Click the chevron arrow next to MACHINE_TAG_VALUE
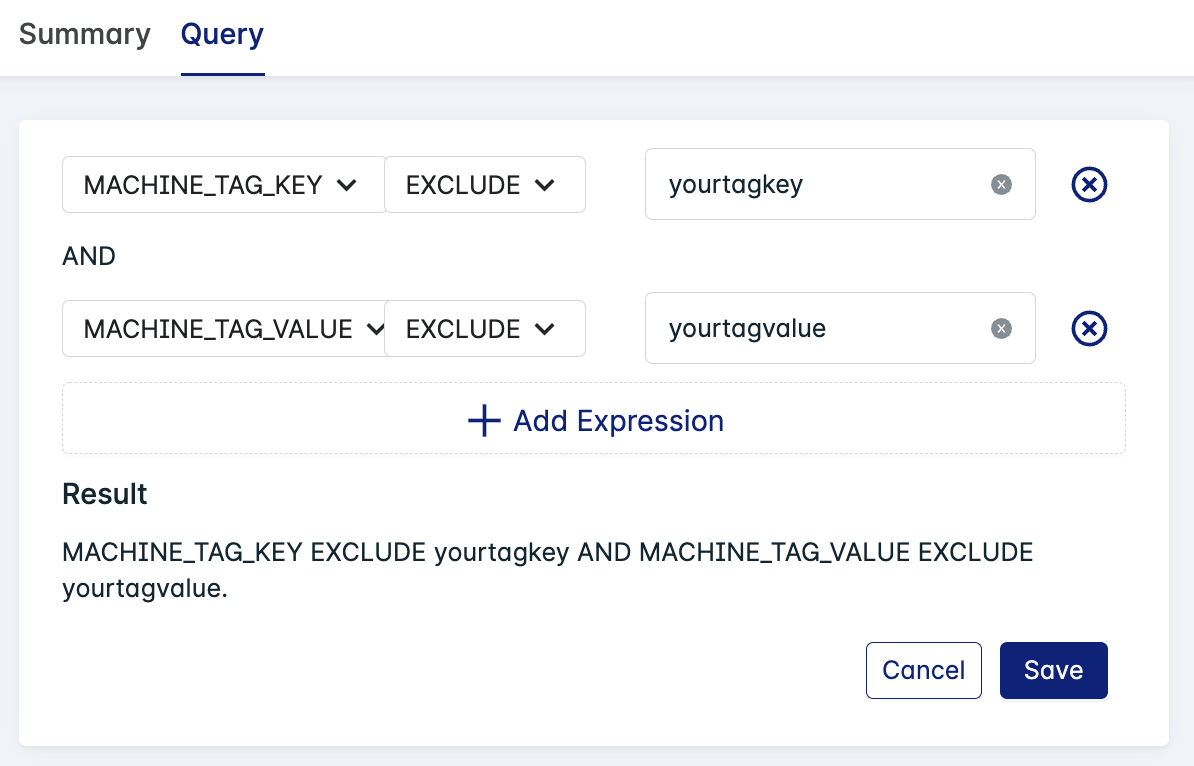 tap(375, 329)
